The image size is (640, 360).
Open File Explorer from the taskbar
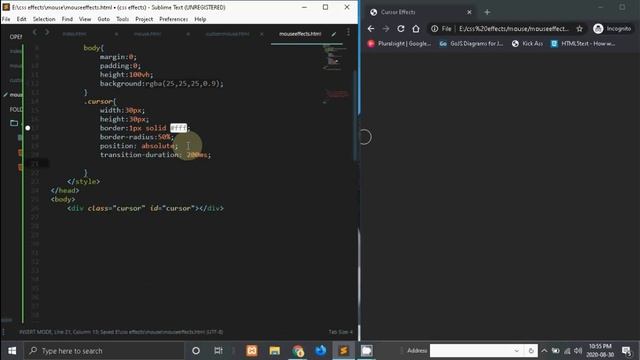(x=275, y=351)
